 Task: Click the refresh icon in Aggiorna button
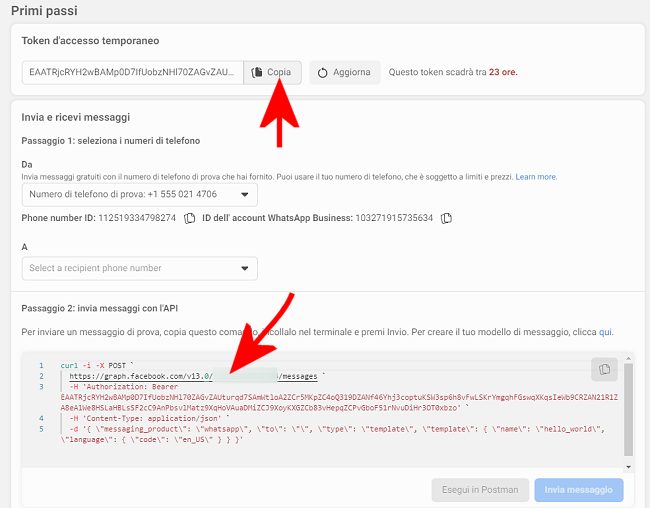323,73
